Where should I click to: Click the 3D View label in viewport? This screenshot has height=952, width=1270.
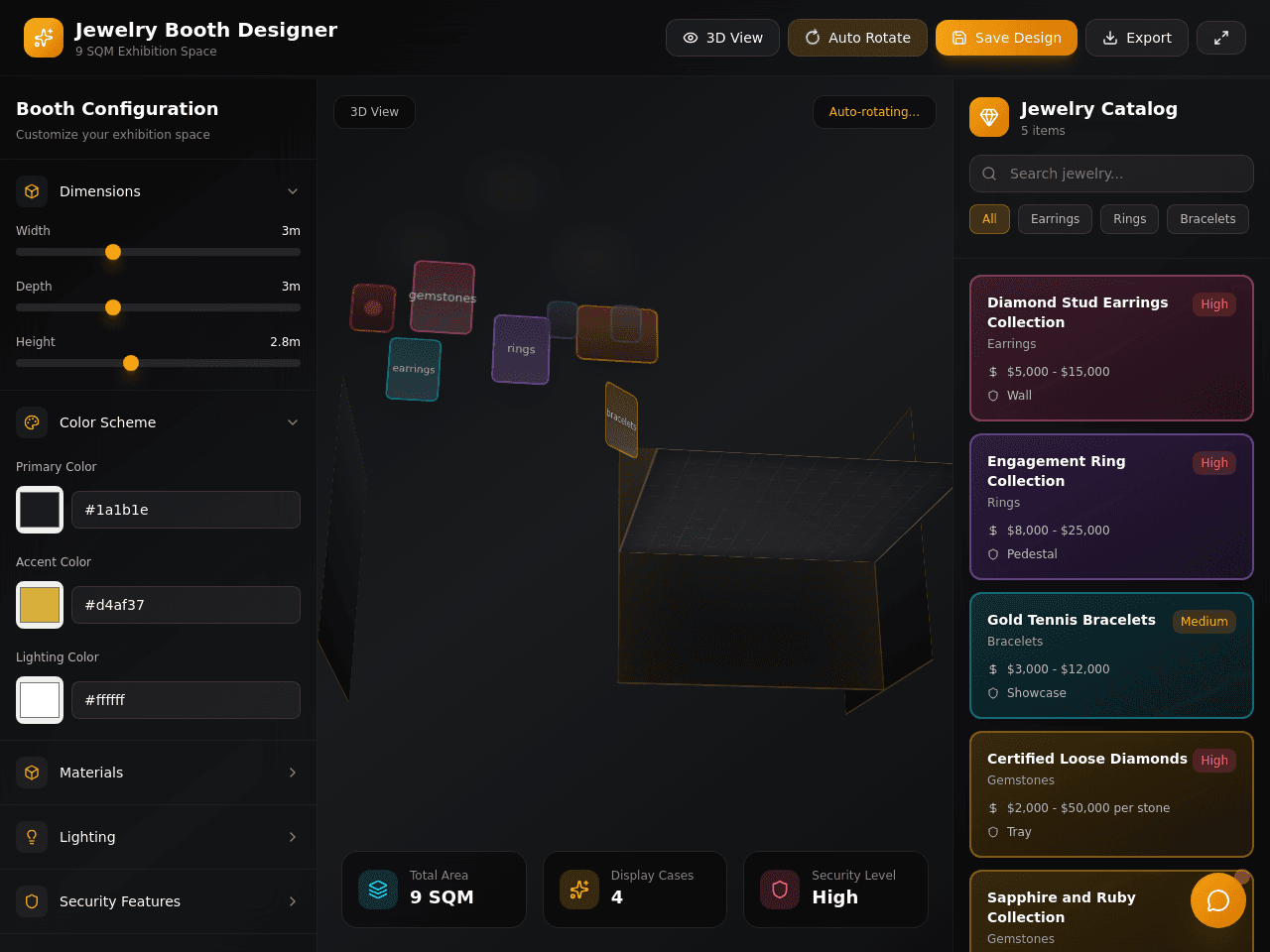pos(374,112)
